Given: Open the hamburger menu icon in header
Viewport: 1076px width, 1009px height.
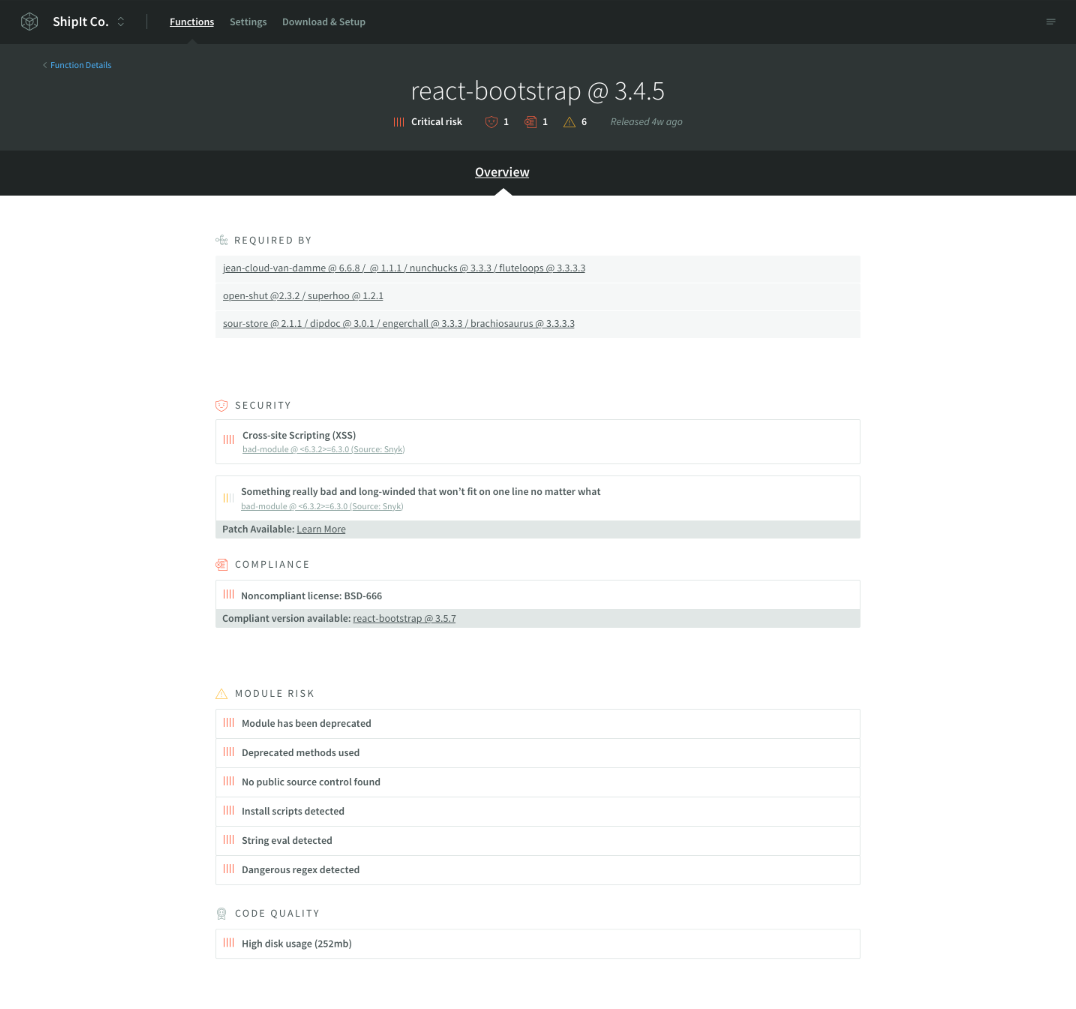Looking at the screenshot, I should point(1050,22).
